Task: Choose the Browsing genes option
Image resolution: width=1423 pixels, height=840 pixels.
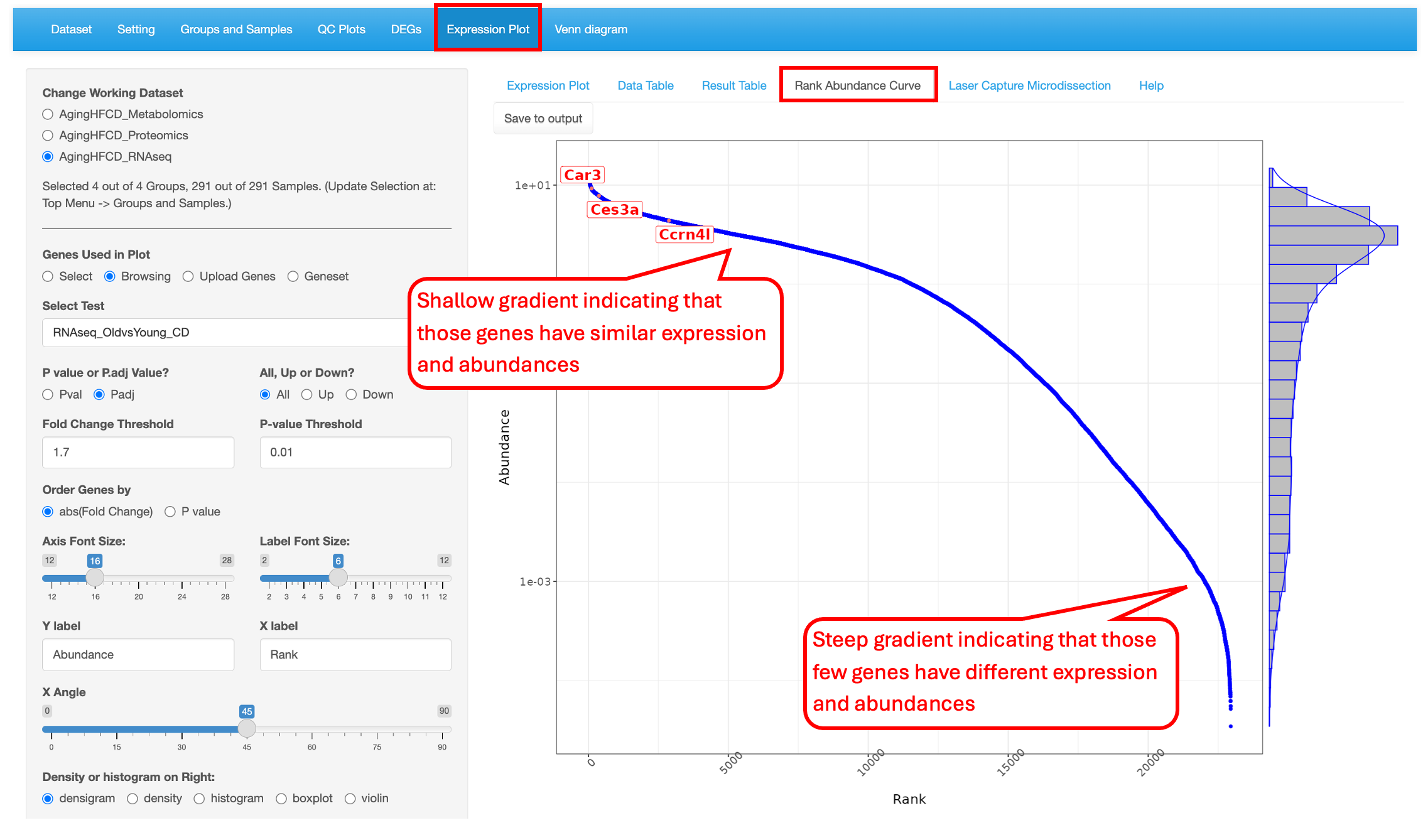Action: click(x=110, y=277)
